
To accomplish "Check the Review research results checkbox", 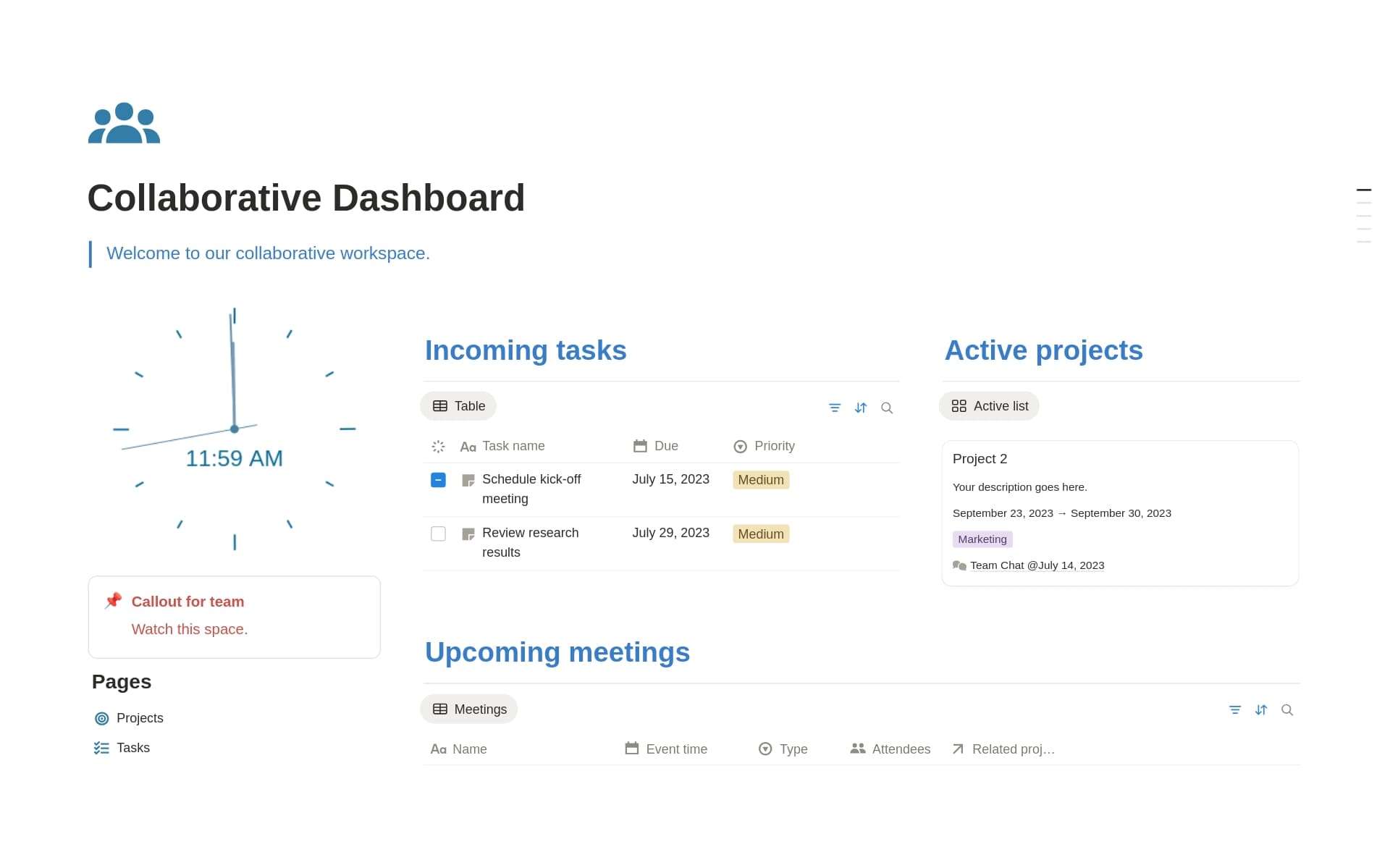I will coord(438,534).
